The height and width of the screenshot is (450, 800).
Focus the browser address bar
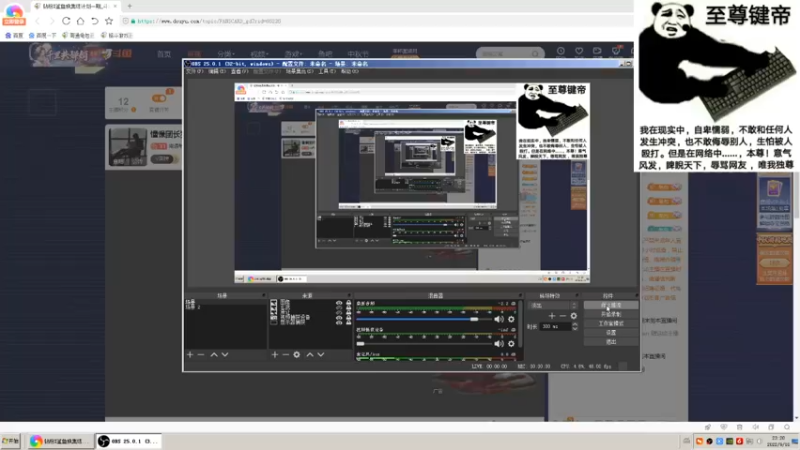pyautogui.click(x=378, y=21)
